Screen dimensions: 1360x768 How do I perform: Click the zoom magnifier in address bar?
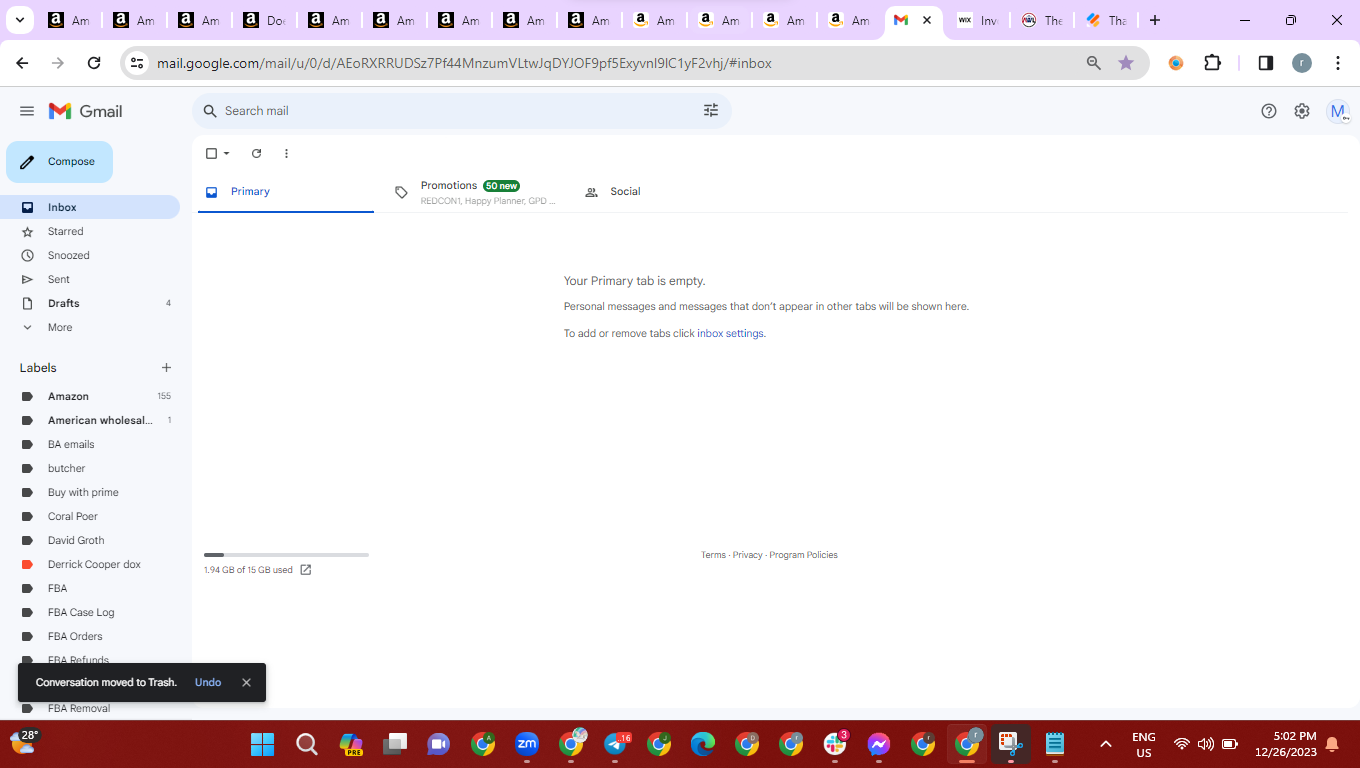click(x=1094, y=63)
